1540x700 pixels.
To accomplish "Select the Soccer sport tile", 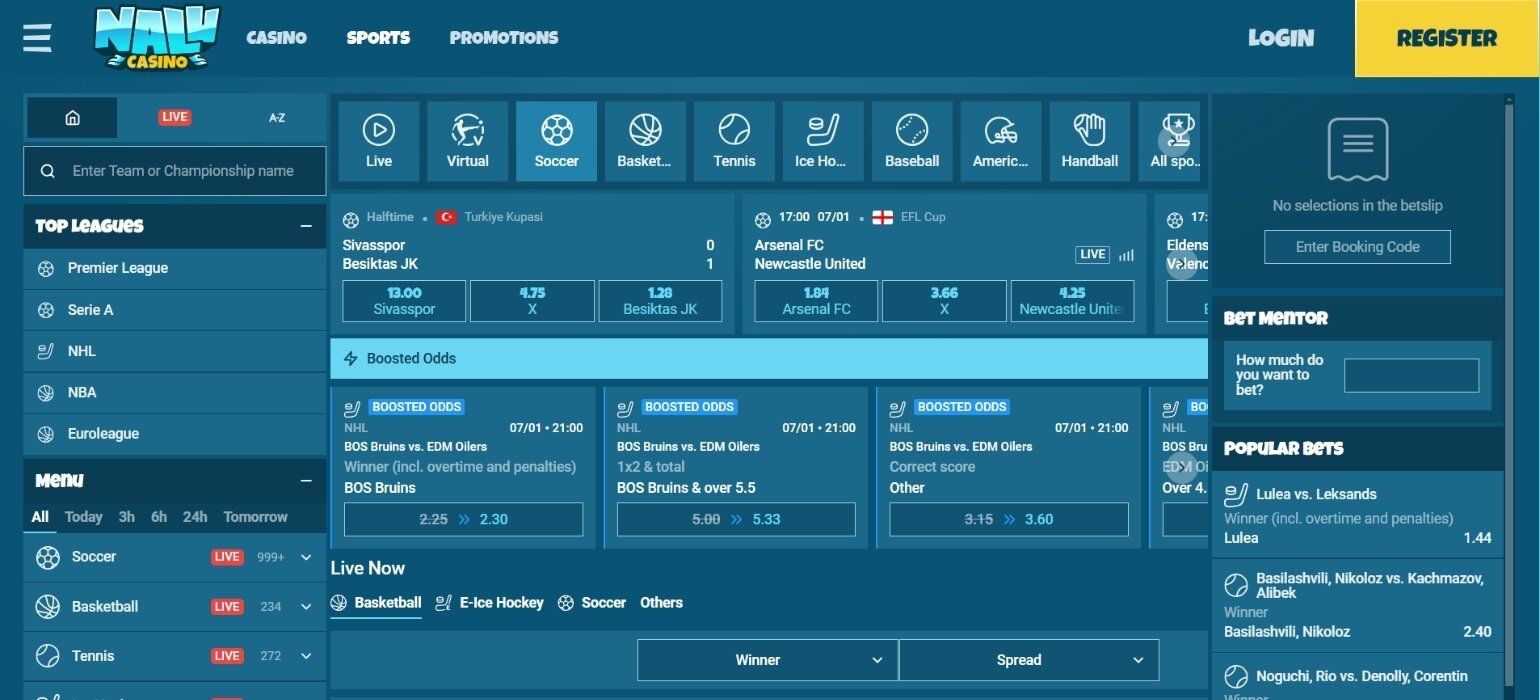I will click(557, 141).
